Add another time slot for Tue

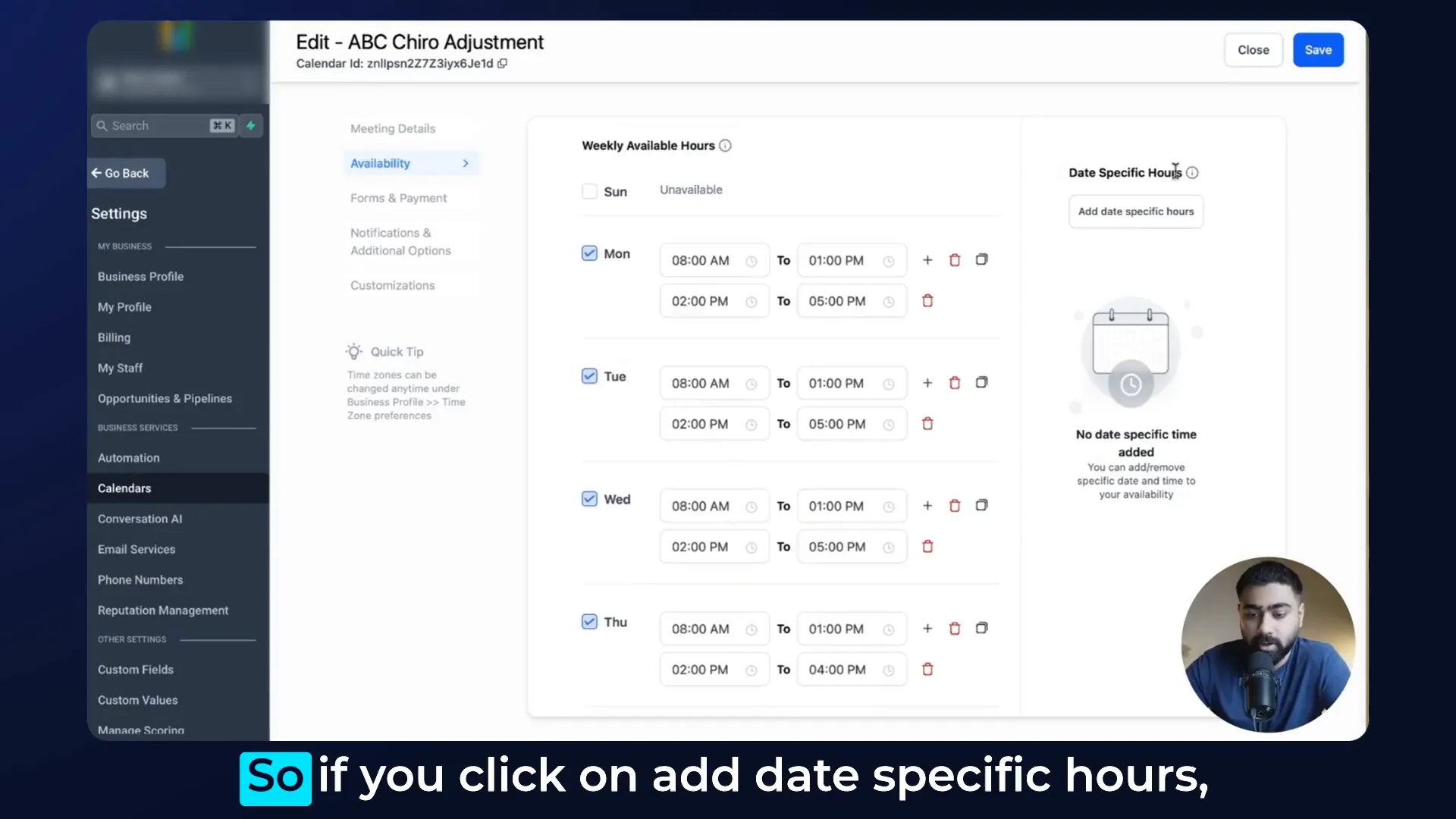[x=927, y=383]
